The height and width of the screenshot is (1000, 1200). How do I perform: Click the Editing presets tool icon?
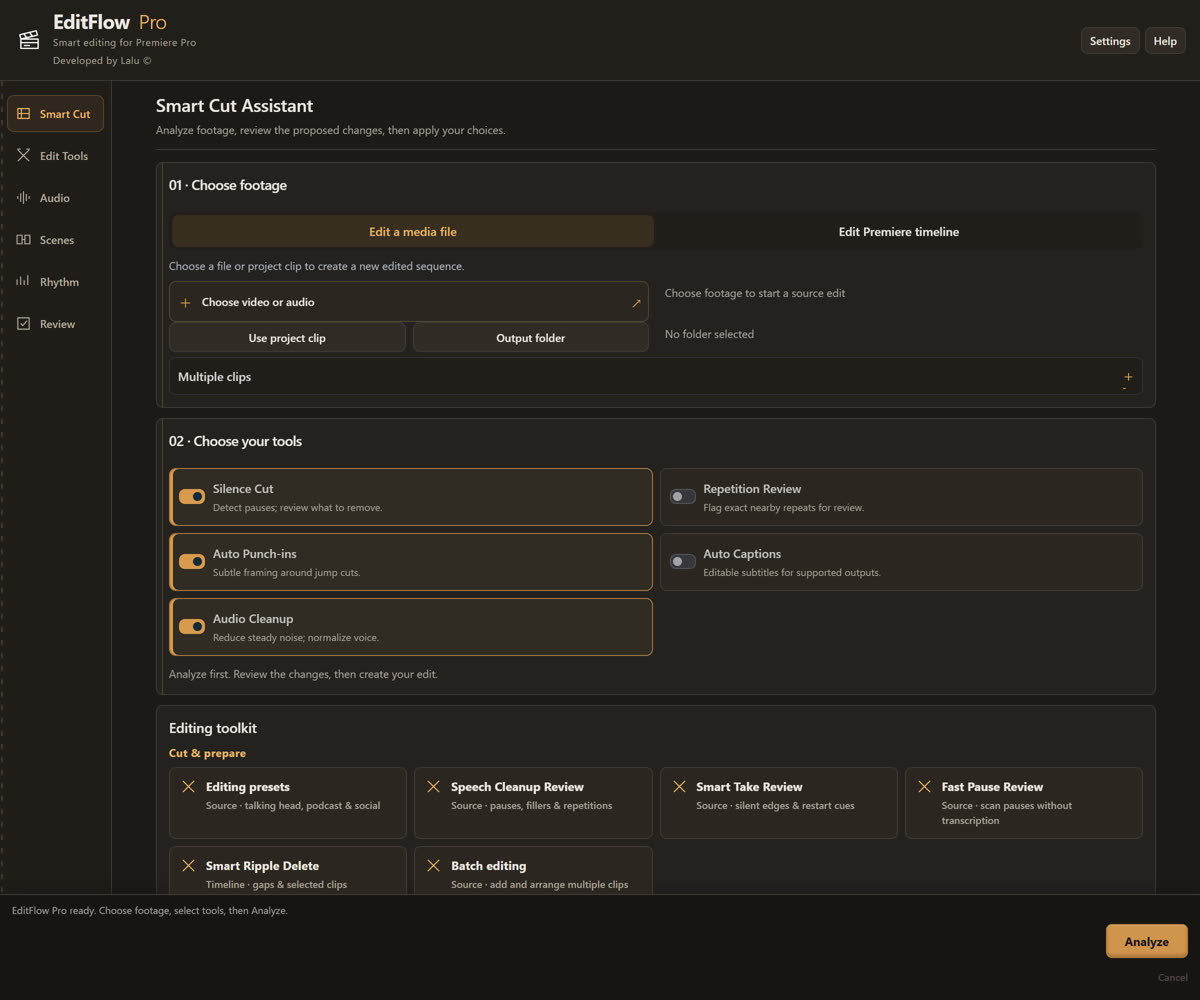click(x=188, y=787)
